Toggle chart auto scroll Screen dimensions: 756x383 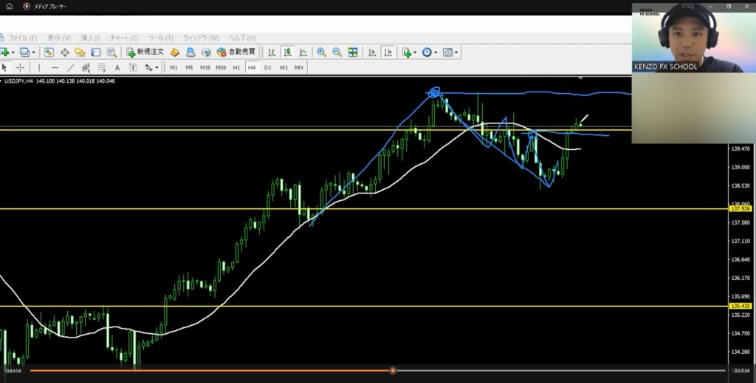coord(372,52)
